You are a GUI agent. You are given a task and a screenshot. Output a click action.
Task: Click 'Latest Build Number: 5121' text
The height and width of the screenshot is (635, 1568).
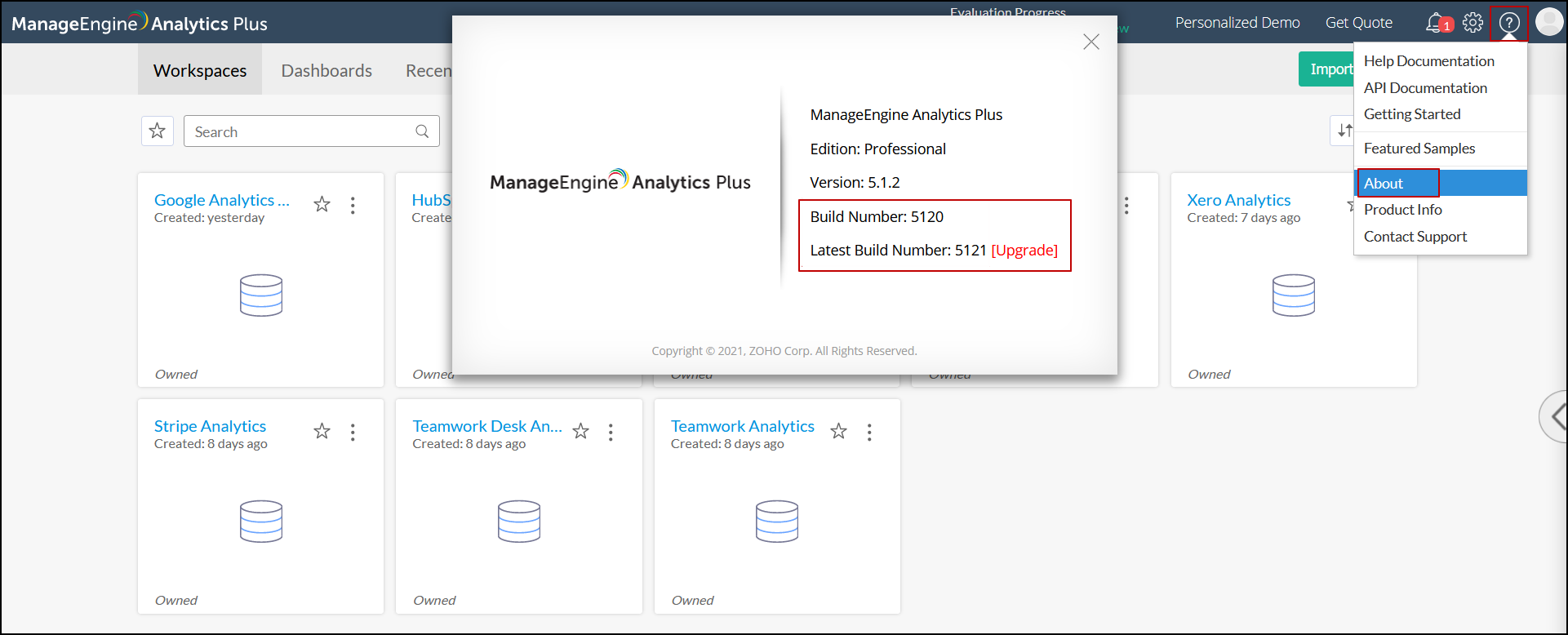898,251
